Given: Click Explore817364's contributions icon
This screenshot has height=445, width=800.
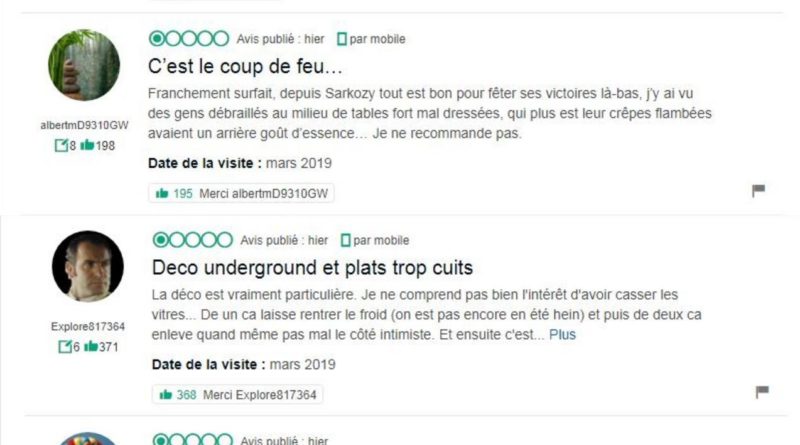Looking at the screenshot, I should (65, 347).
